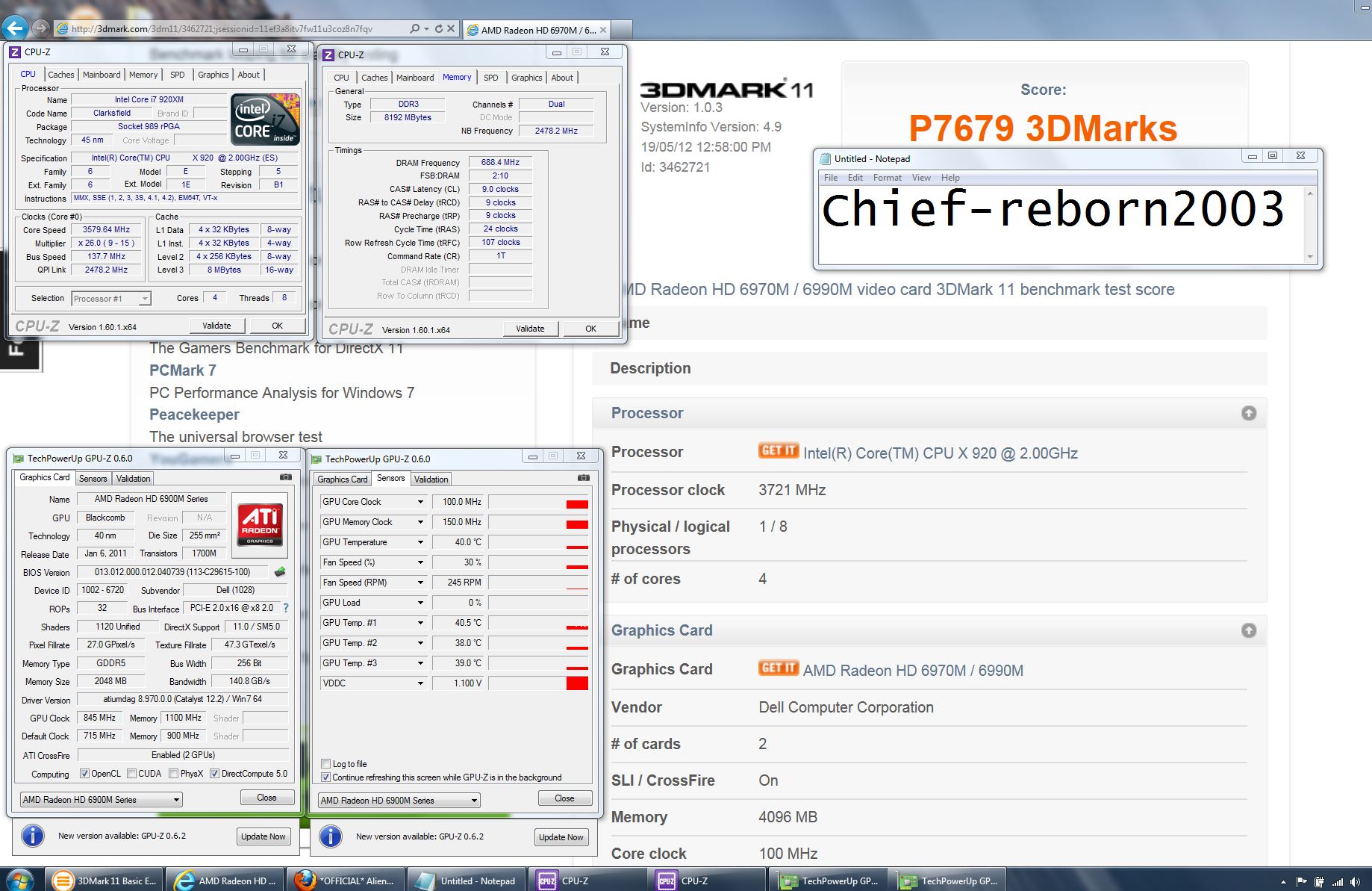Image resolution: width=1372 pixels, height=891 pixels.
Task: Click the GPU Memory Clock sensor graph
Action: point(539,522)
